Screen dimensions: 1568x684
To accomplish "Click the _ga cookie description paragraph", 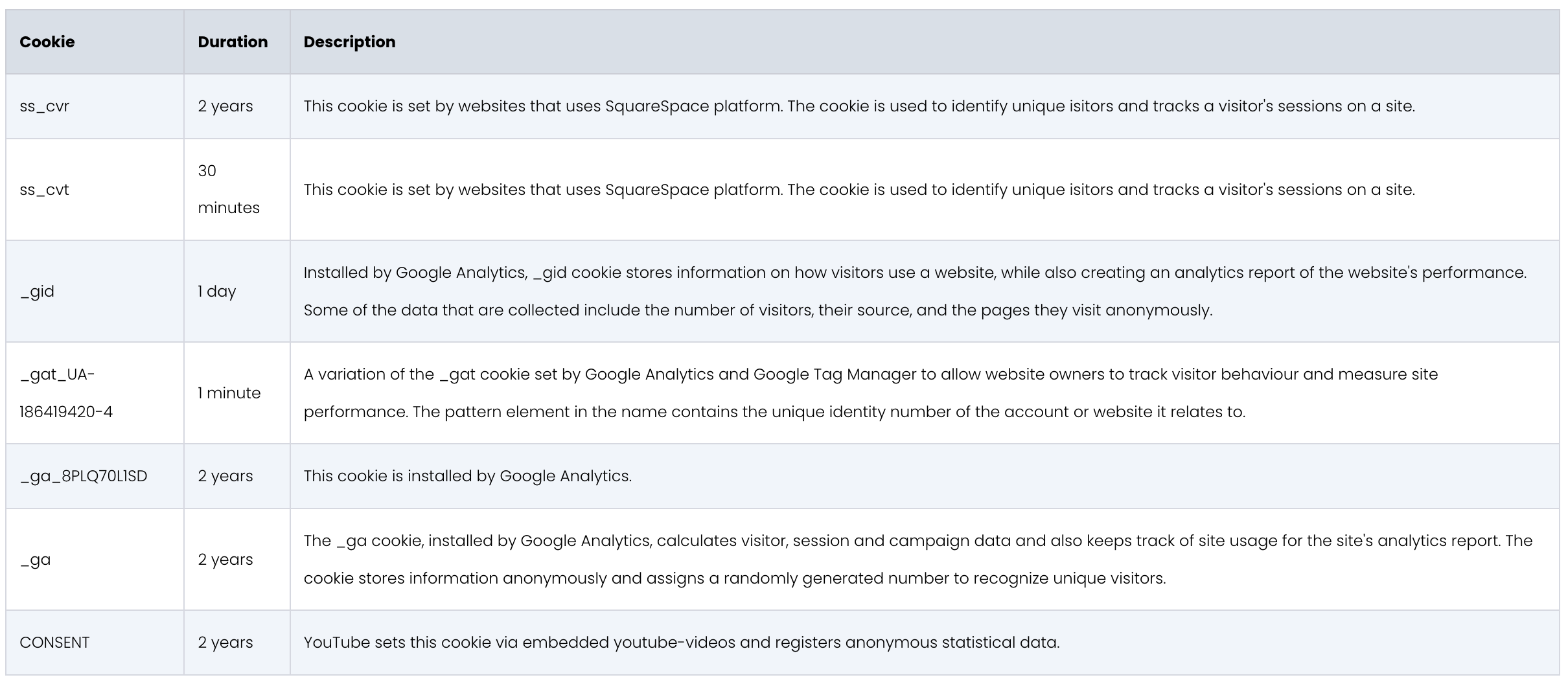I will pyautogui.click(x=917, y=560).
